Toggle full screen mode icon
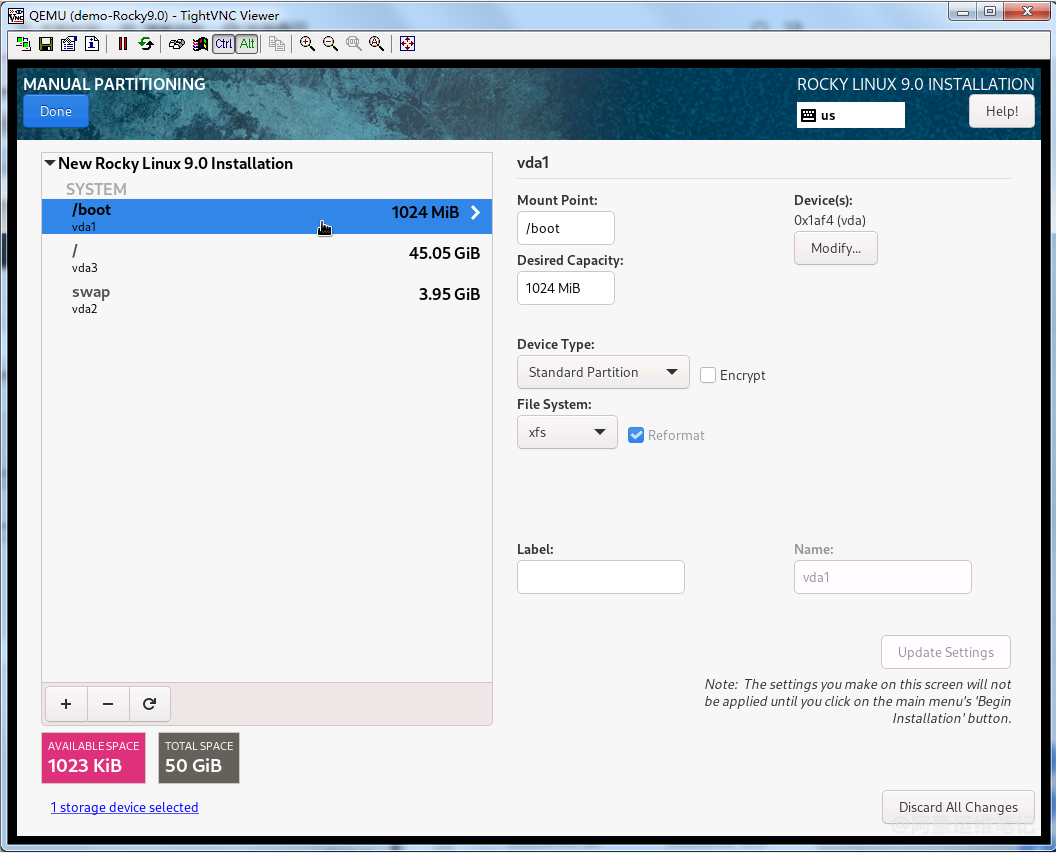 (407, 44)
